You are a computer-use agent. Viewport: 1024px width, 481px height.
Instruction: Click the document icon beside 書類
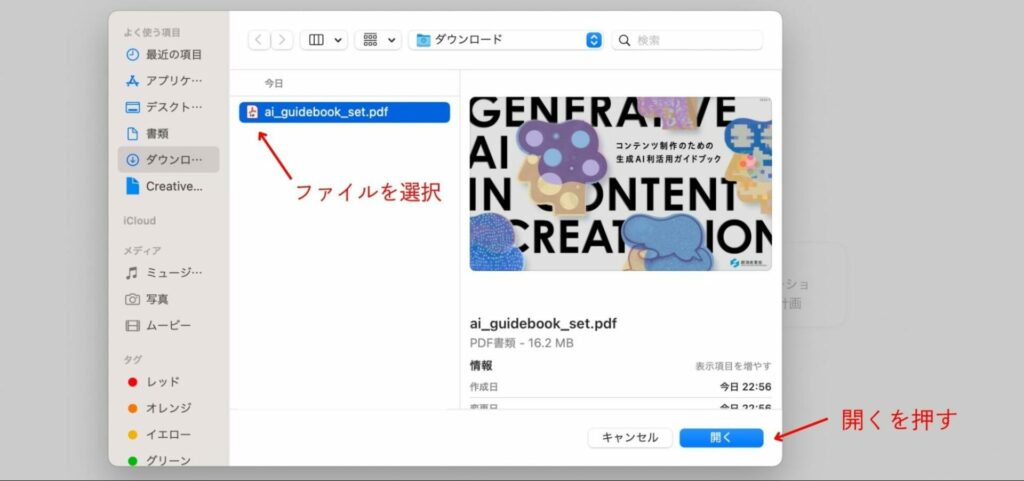pyautogui.click(x=133, y=133)
